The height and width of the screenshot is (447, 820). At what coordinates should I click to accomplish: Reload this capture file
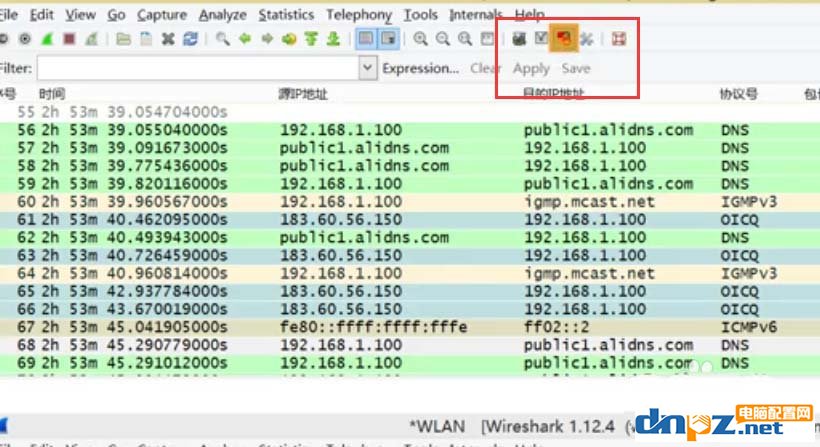[190, 39]
